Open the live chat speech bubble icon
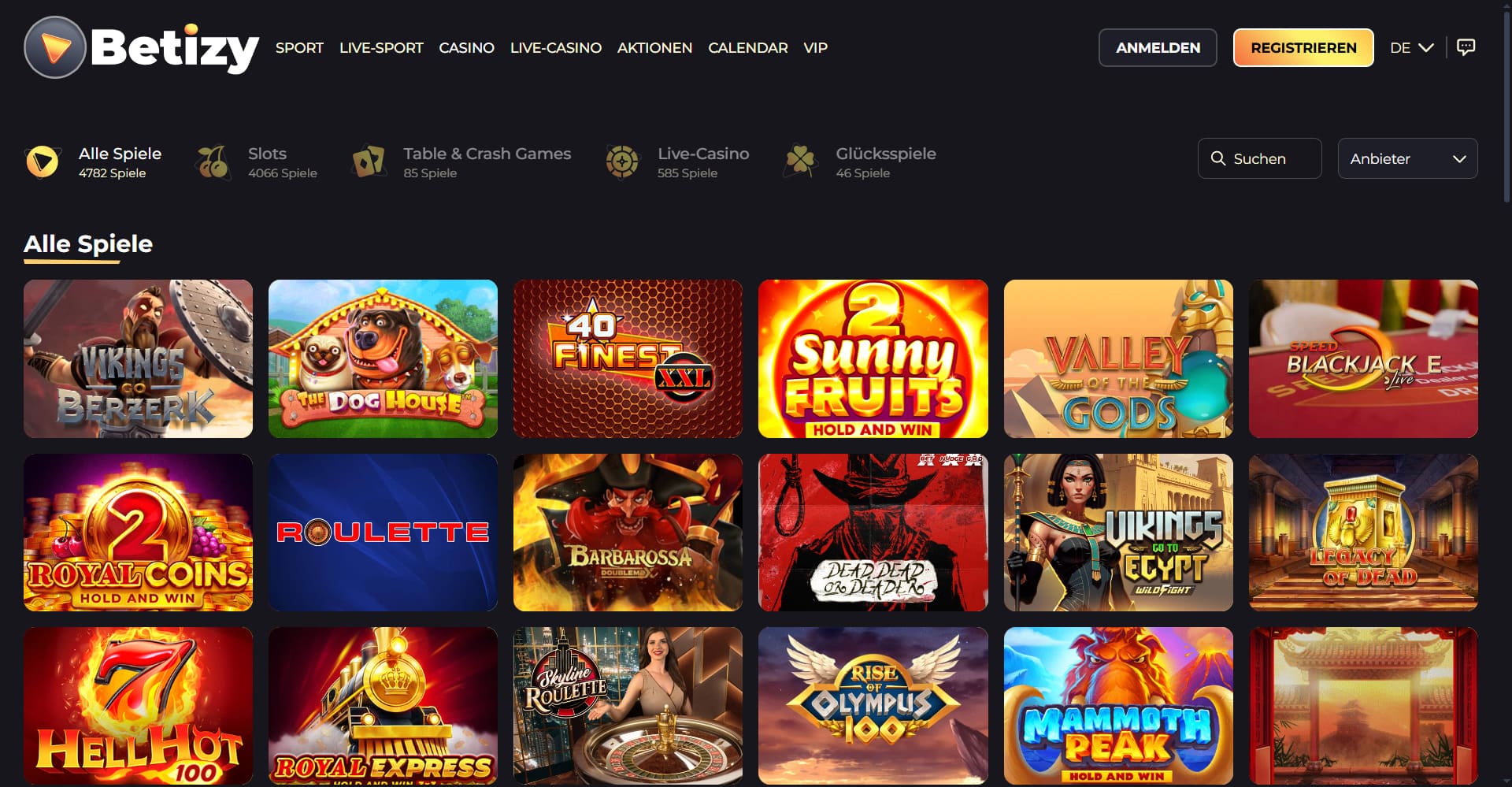 click(1466, 47)
